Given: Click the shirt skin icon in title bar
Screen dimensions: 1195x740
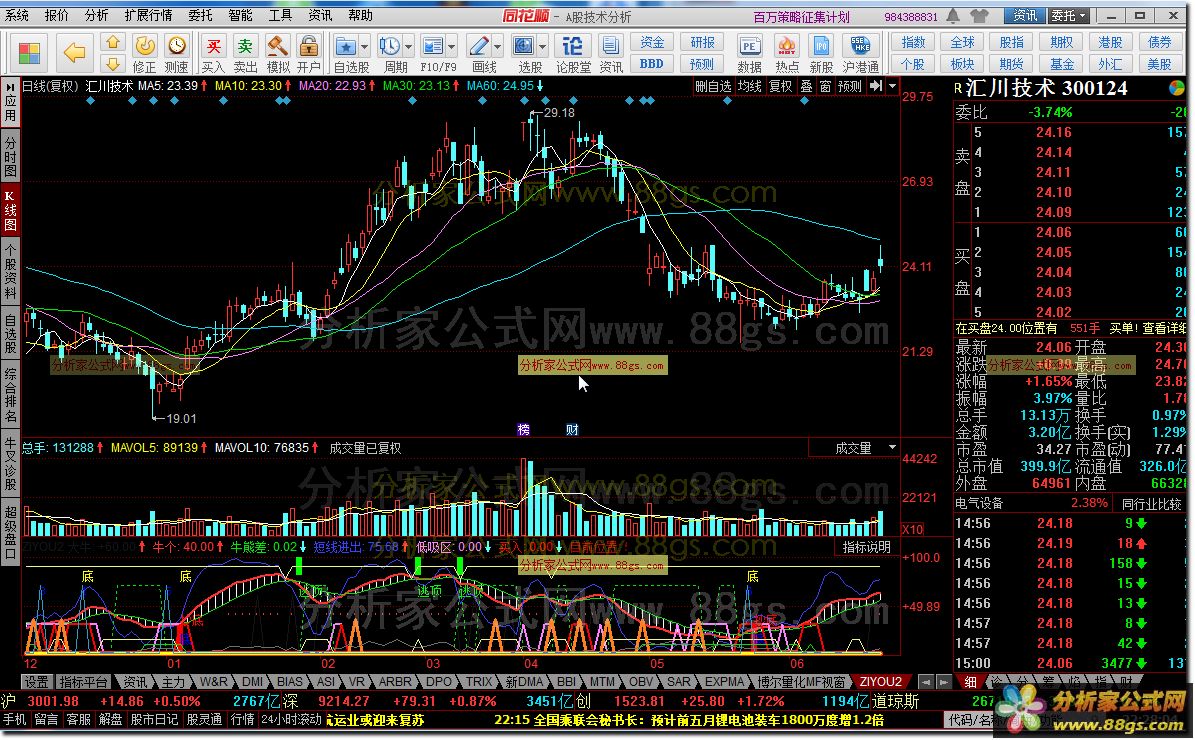Looking at the screenshot, I should [x=979, y=16].
